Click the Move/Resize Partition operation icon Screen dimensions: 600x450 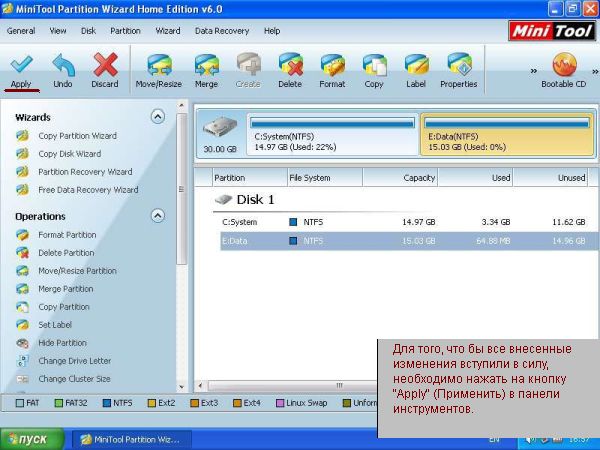click(23, 271)
